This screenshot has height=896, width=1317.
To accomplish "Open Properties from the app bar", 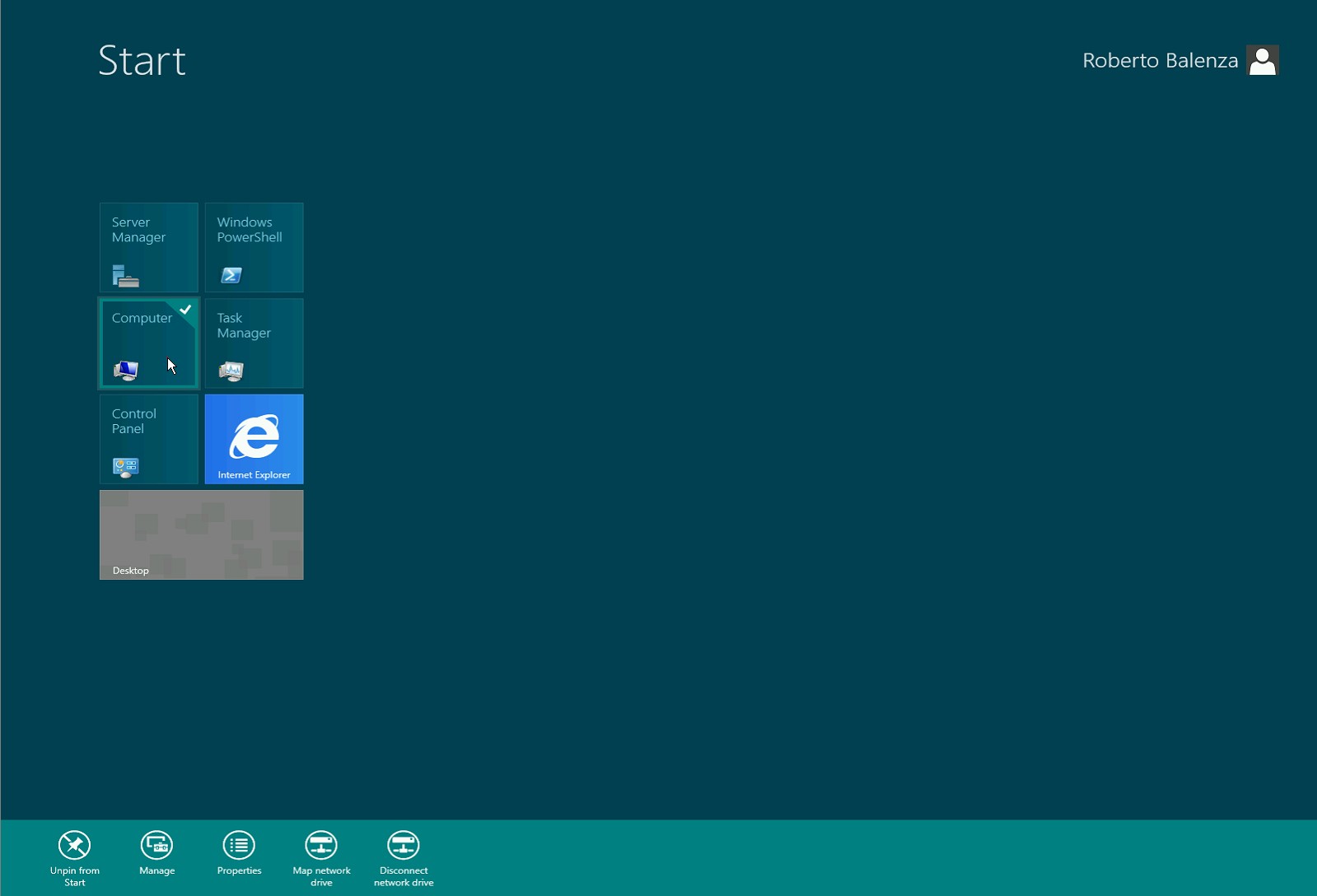I will [239, 853].
